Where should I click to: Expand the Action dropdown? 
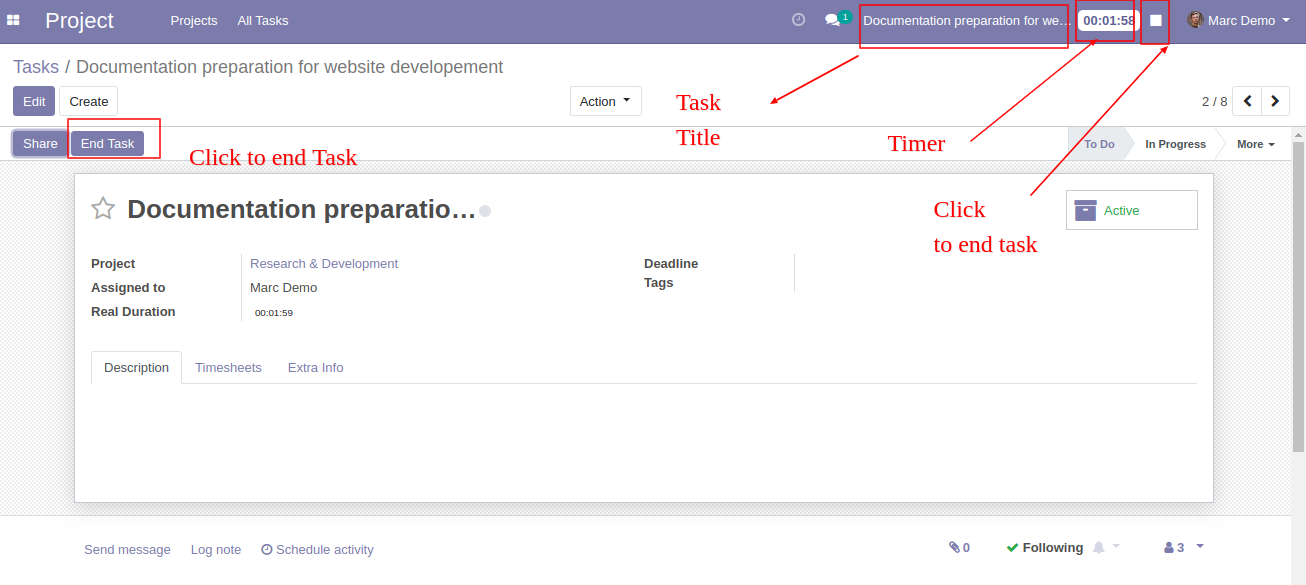click(606, 101)
